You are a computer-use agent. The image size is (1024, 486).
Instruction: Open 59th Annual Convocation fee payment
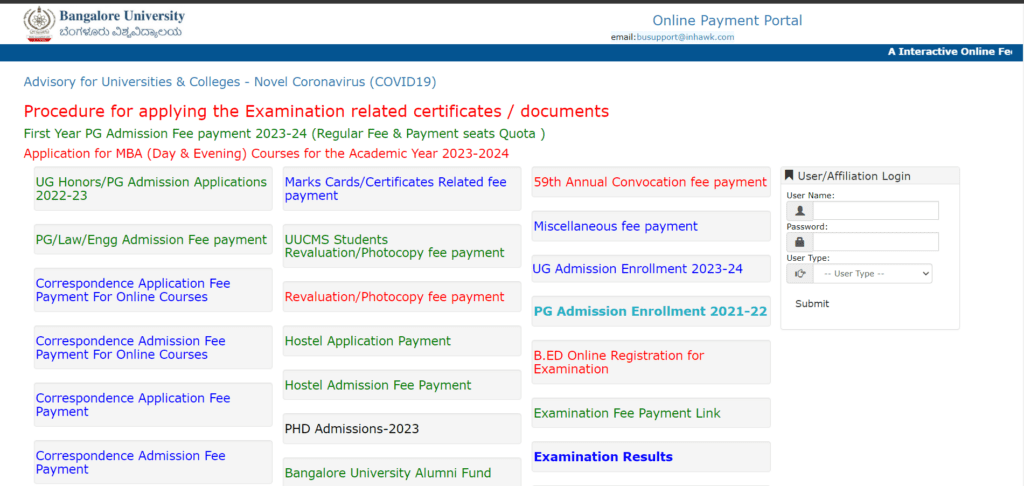coord(650,182)
